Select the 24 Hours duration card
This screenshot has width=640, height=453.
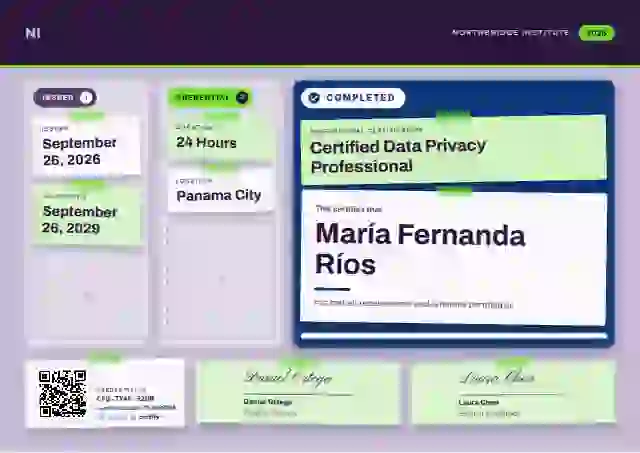(x=220, y=138)
